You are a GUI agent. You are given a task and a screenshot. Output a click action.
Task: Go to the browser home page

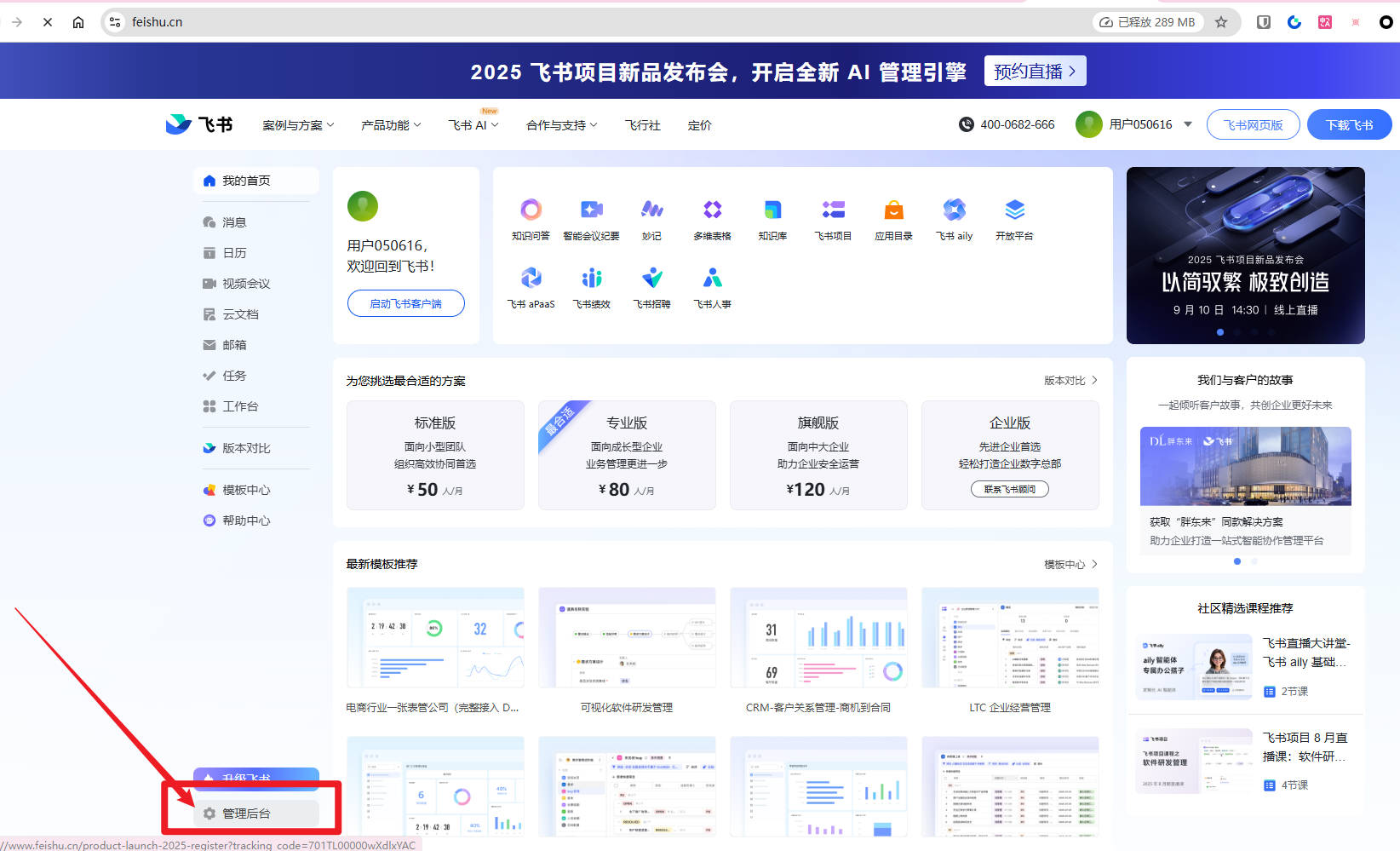pyautogui.click(x=78, y=22)
